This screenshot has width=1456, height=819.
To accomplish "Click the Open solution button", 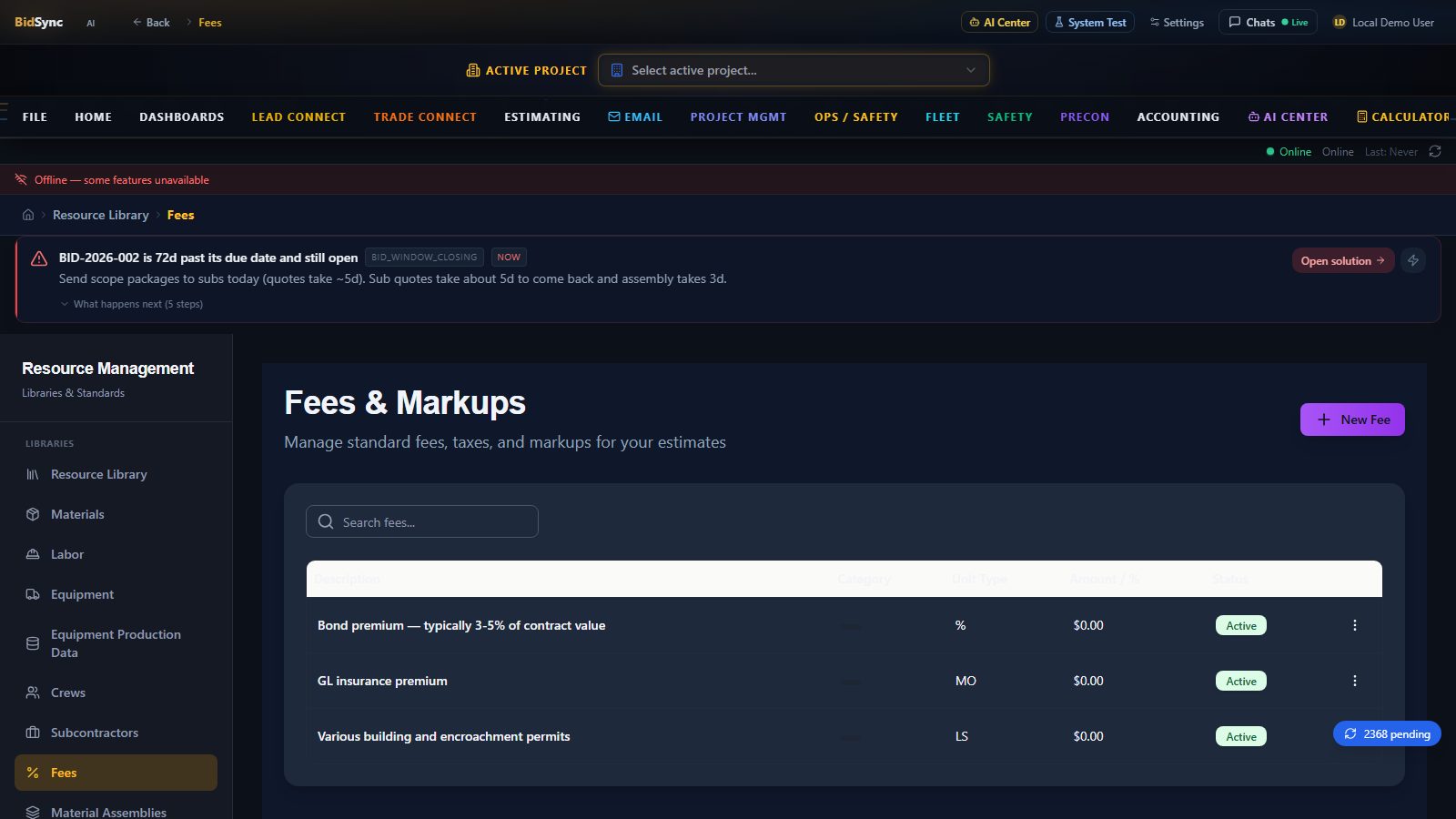I will pos(1343,260).
